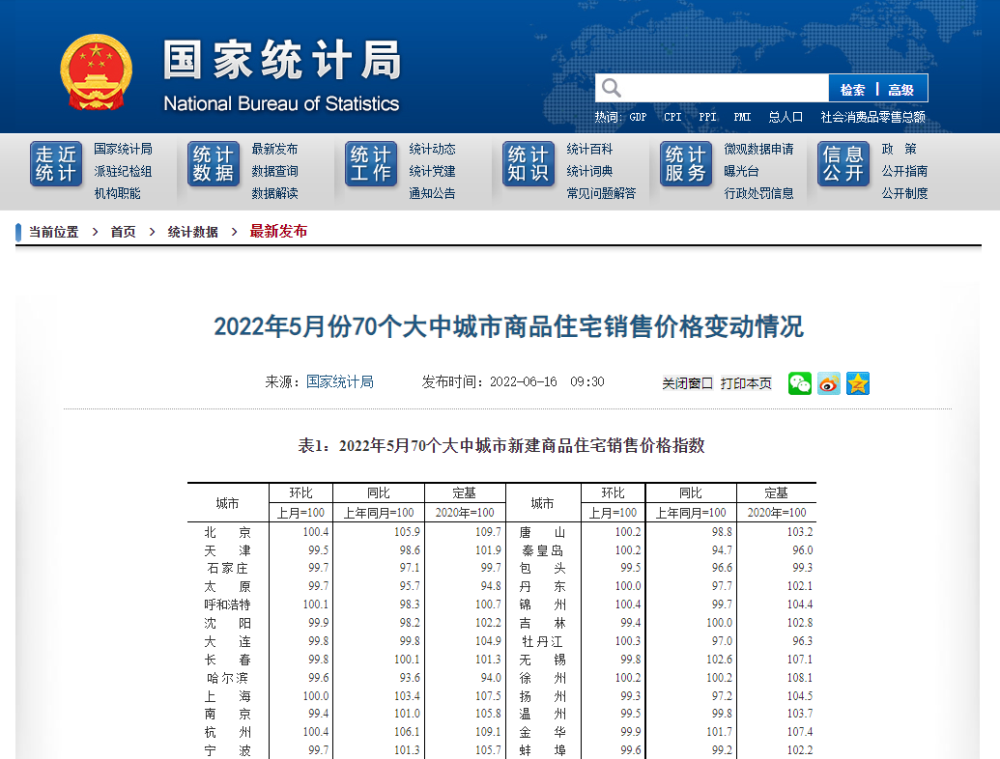Open the 统计数据 blue nav block

213,164
